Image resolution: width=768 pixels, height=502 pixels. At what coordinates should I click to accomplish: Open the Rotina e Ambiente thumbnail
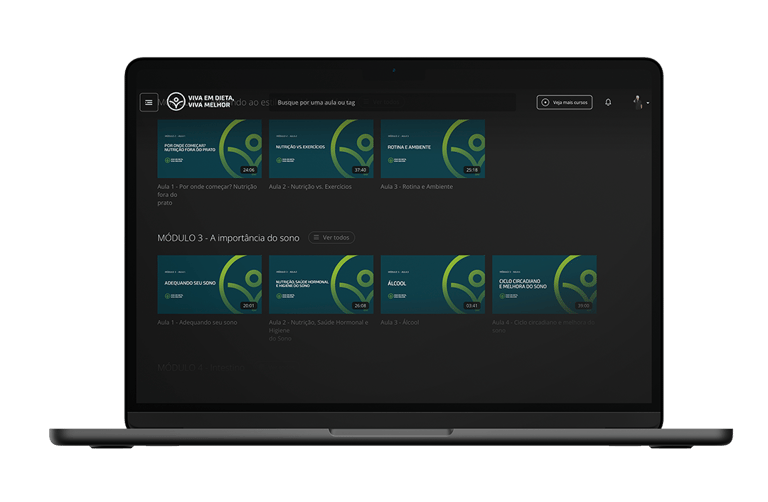(433, 149)
